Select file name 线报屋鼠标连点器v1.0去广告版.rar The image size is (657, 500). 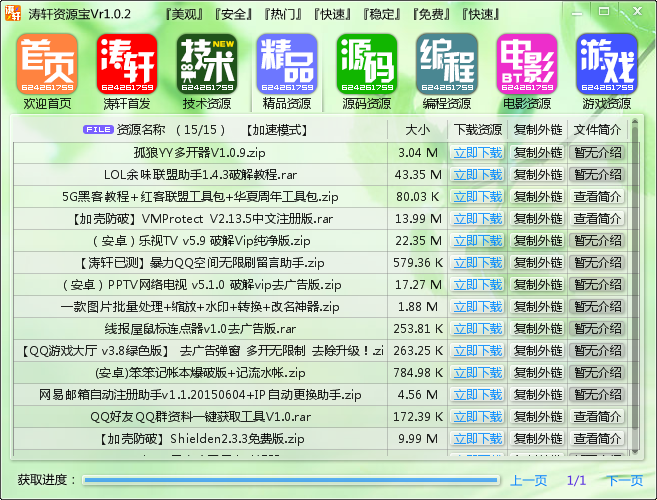pyautogui.click(x=200, y=329)
